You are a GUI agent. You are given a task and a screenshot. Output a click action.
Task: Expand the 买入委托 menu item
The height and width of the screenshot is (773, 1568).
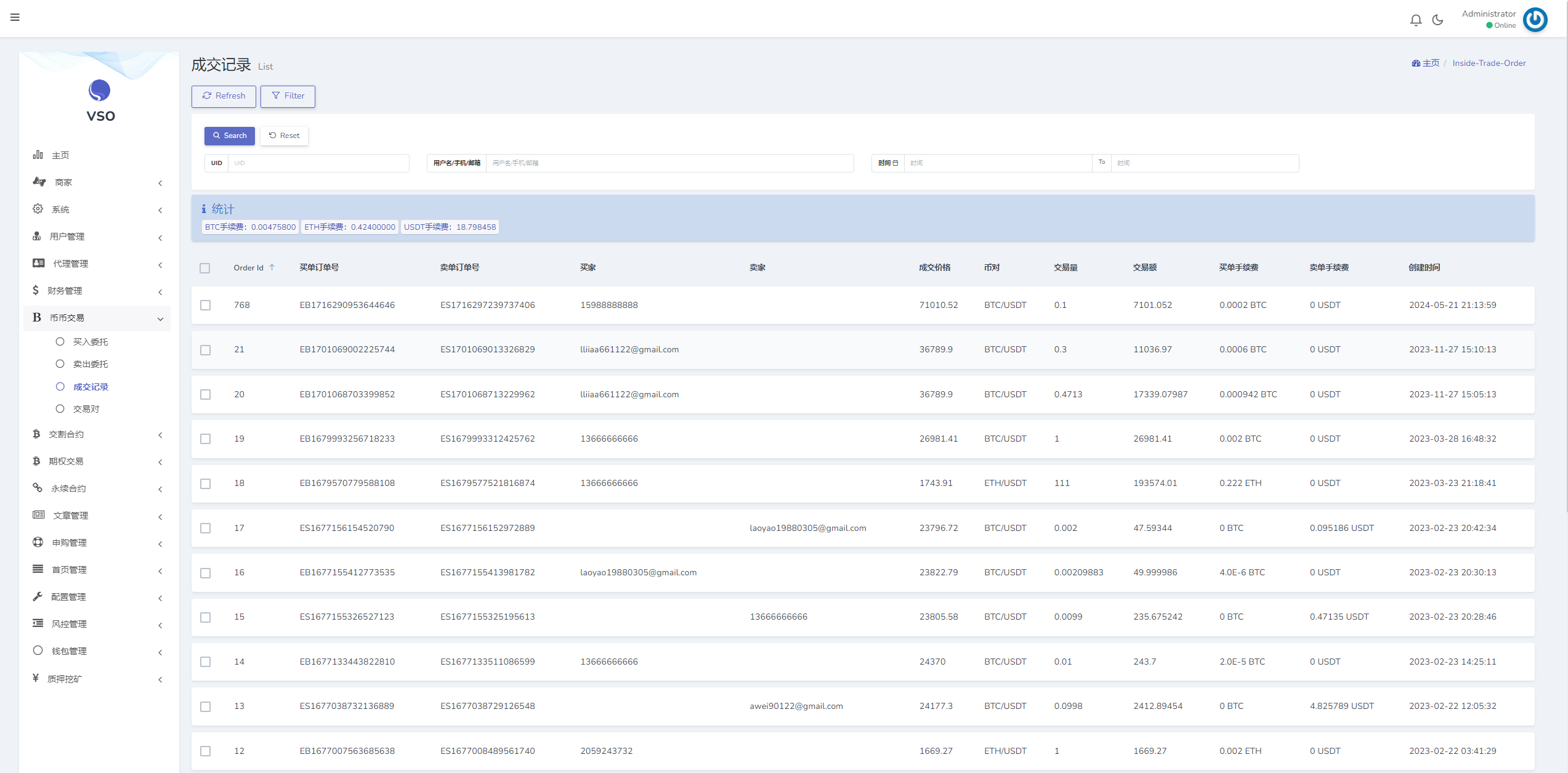point(91,341)
